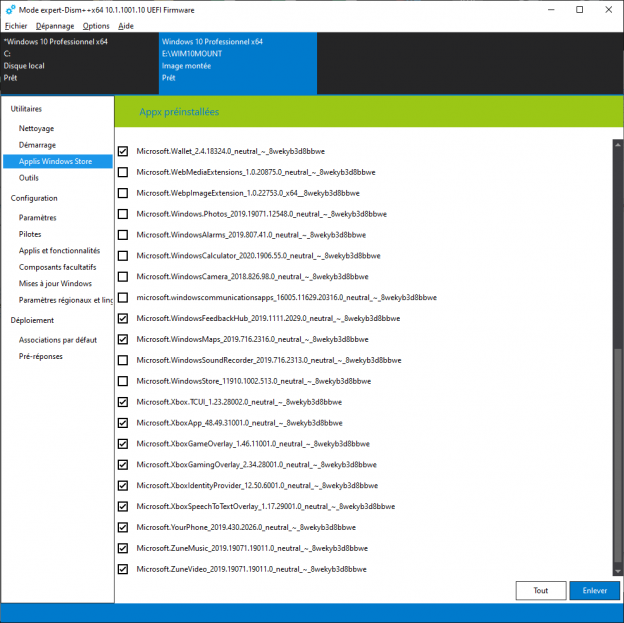Uncheck the Microsoft.Wallet package checkbox

[123, 152]
